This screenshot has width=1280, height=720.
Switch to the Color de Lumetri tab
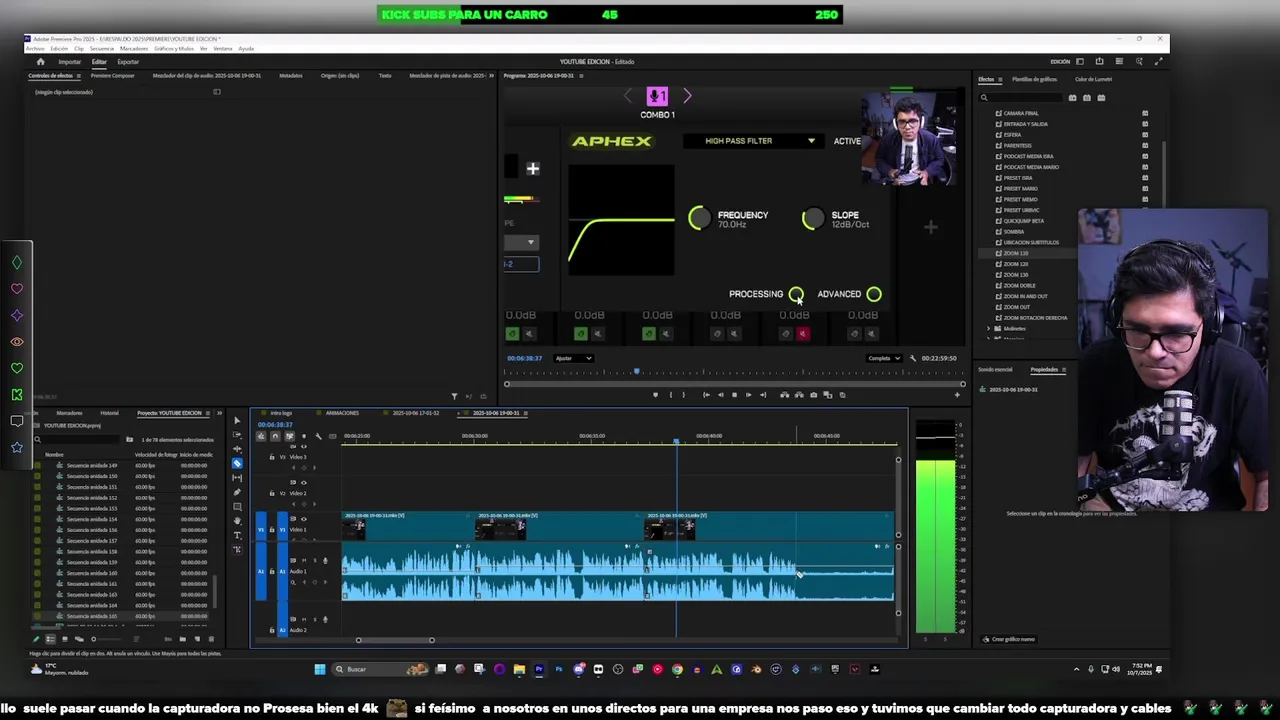pyautogui.click(x=1093, y=79)
